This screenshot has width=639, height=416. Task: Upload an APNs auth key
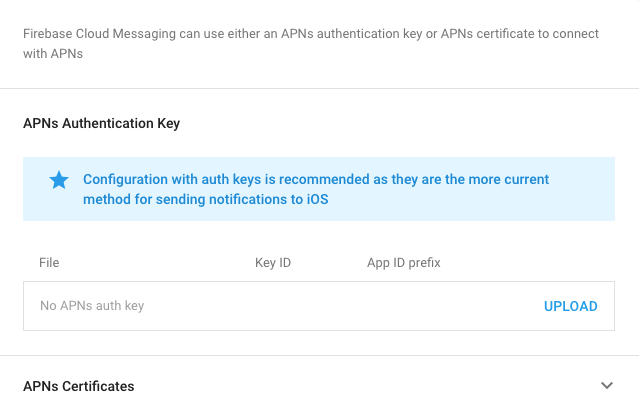coord(570,306)
